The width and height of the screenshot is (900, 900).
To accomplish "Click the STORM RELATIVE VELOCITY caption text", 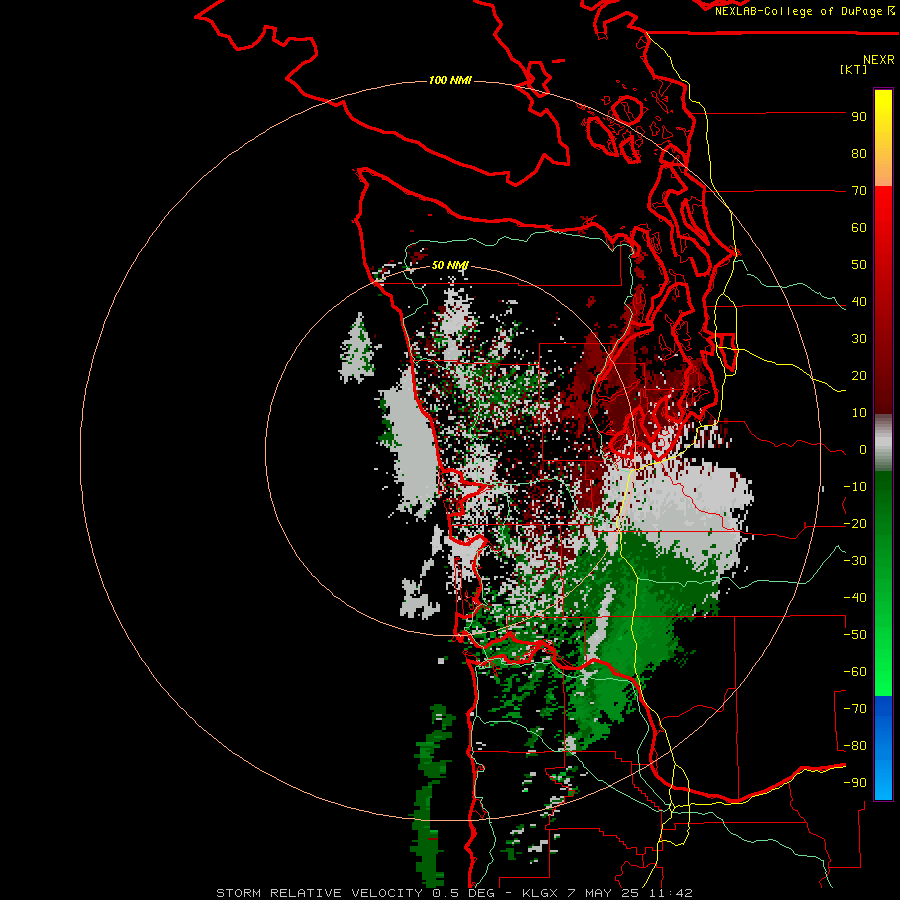I will [x=319, y=893].
